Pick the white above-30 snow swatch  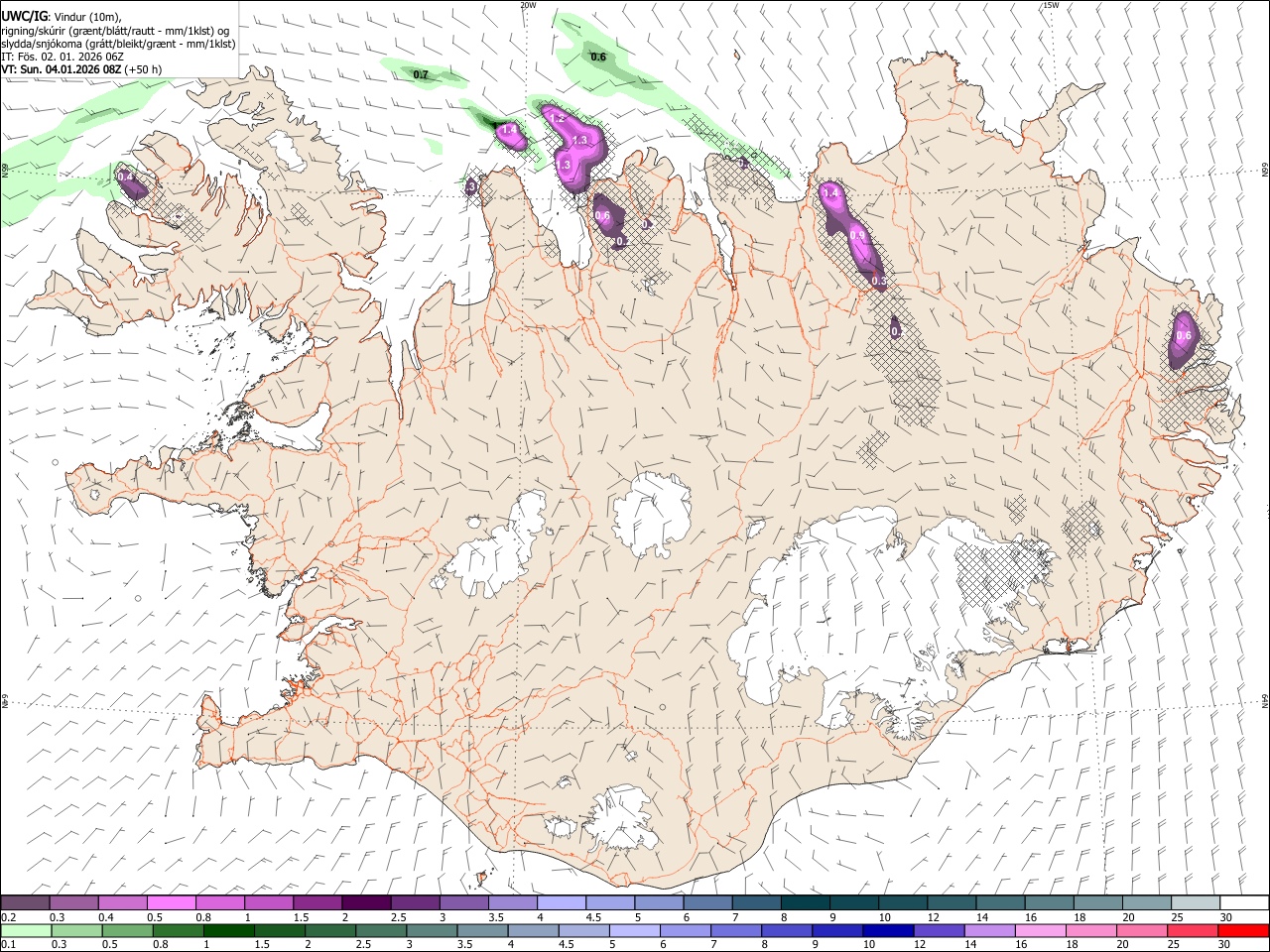click(1243, 903)
